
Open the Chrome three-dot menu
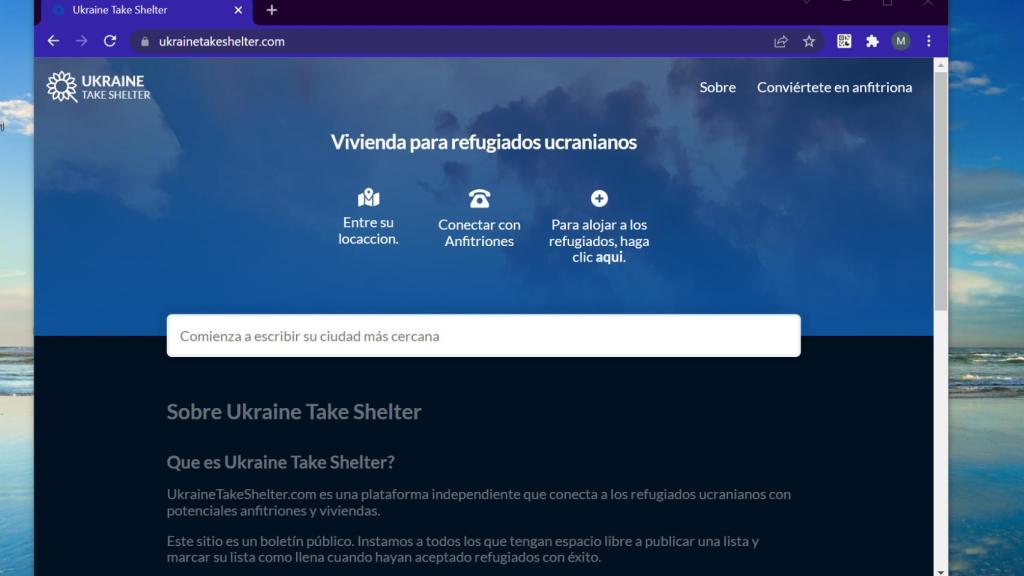click(929, 41)
